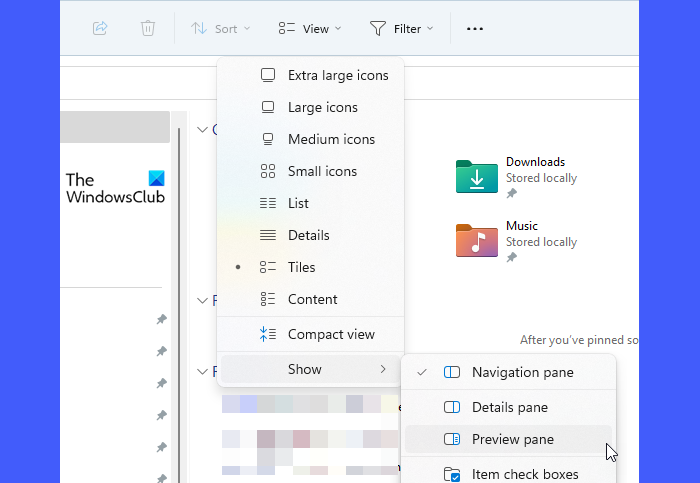Image resolution: width=700 pixels, height=483 pixels.
Task: Click the Share icon in toolbar
Action: (100, 29)
